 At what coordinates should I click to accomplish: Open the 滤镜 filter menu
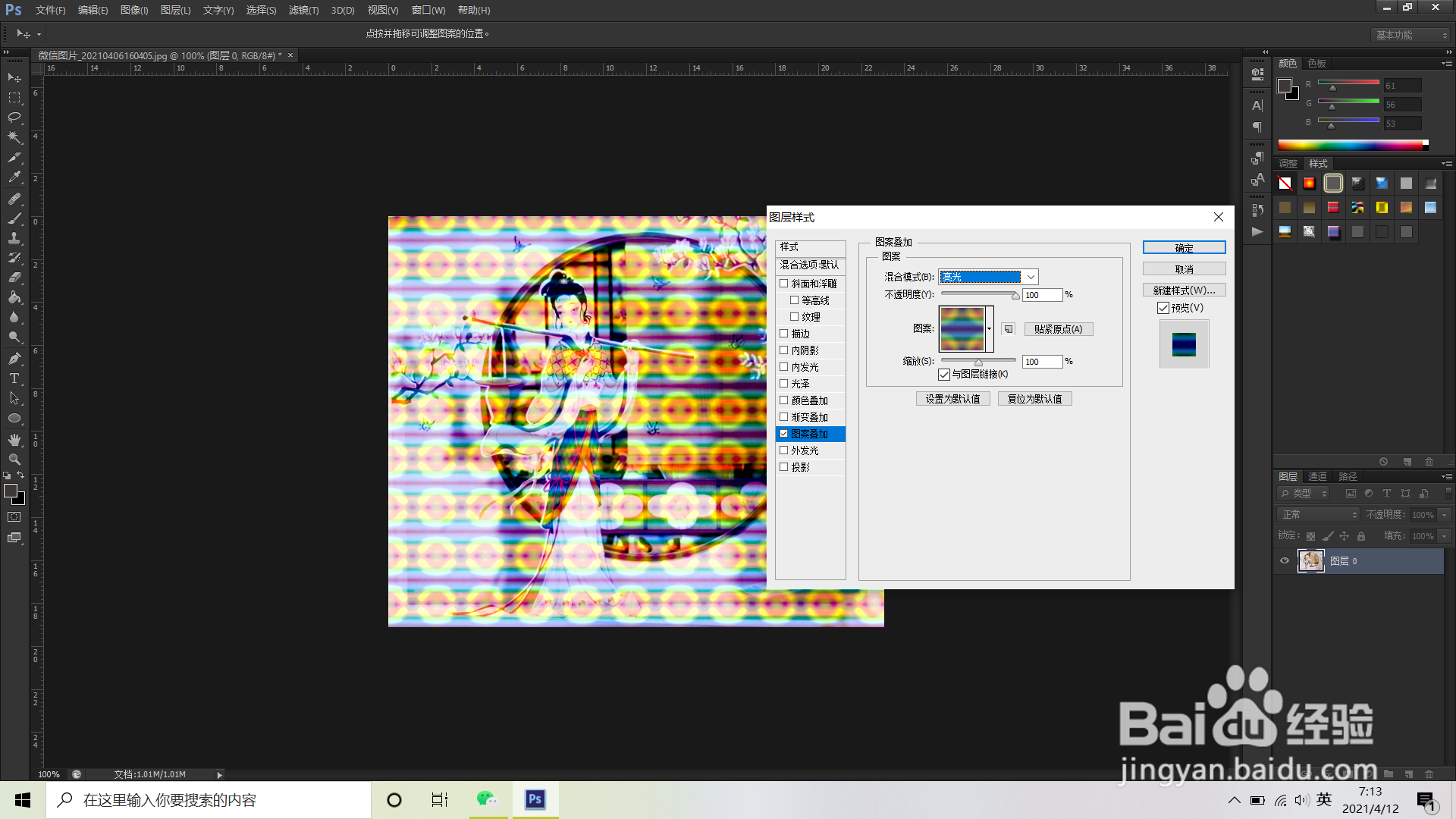pos(303,11)
